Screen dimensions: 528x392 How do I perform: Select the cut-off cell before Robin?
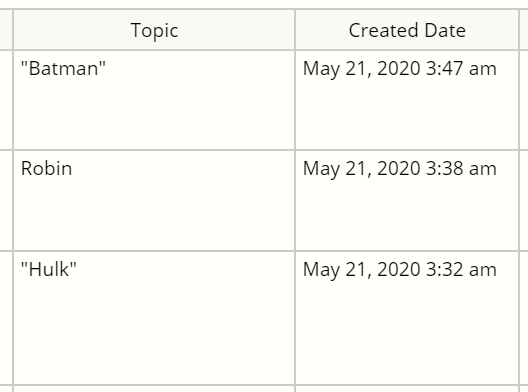(x=6, y=201)
